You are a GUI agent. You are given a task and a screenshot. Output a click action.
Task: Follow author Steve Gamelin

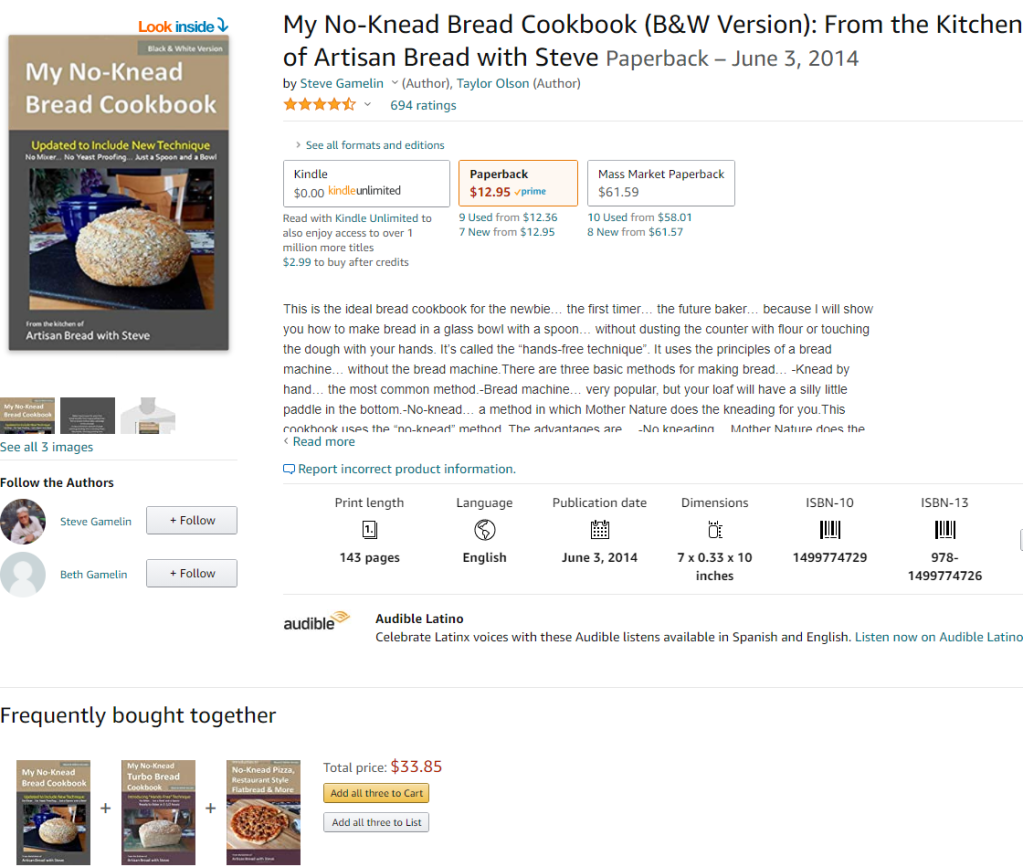(x=192, y=521)
